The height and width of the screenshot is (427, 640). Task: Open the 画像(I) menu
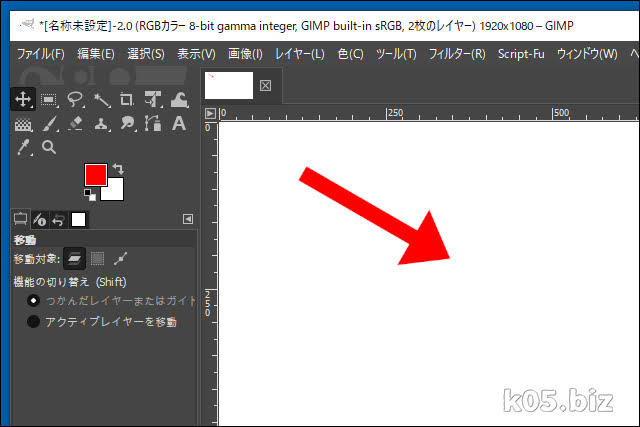(x=245, y=54)
